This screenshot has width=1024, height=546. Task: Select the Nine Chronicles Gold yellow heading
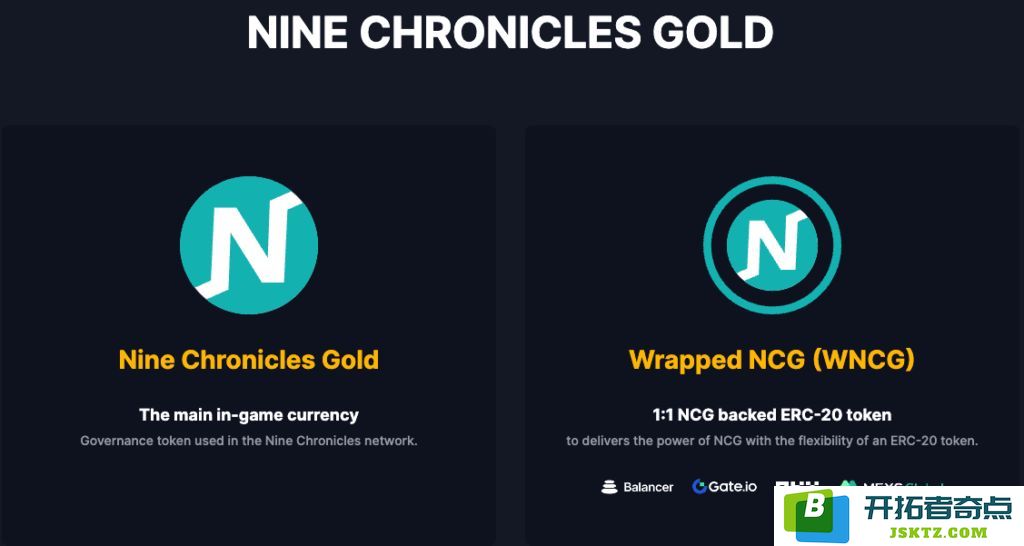249,360
